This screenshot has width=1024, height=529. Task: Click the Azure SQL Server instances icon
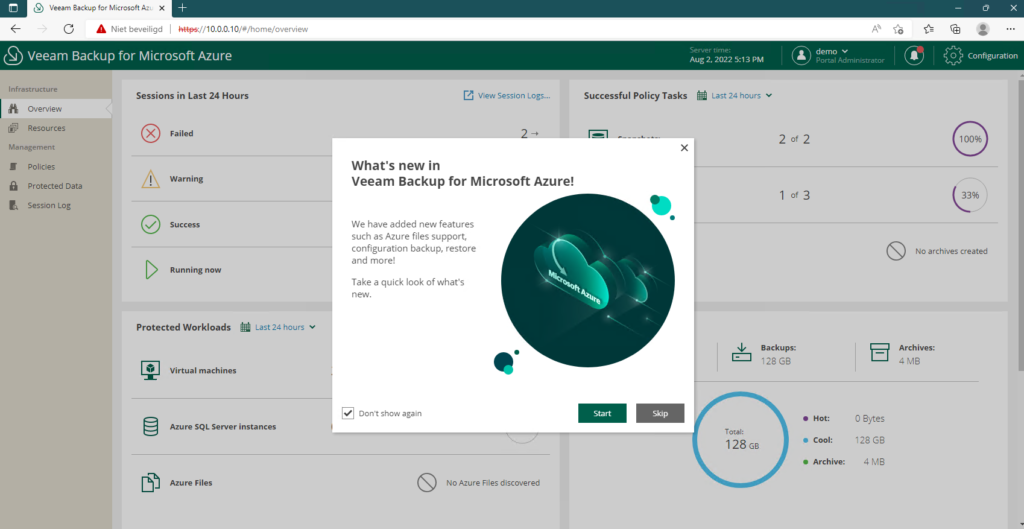(x=150, y=427)
